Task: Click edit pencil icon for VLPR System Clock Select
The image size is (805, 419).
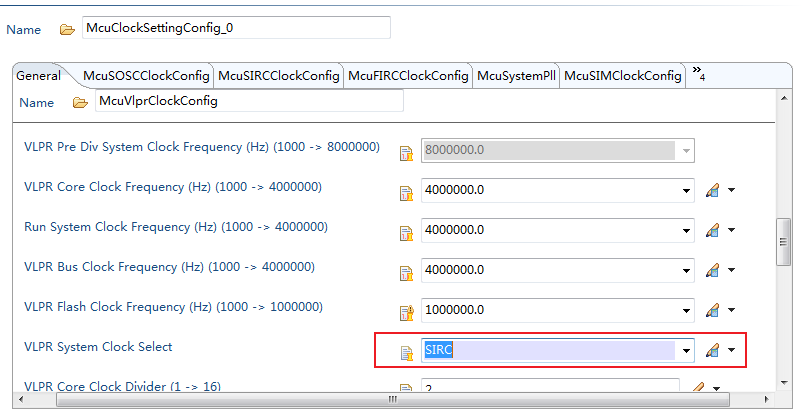Action: pyautogui.click(x=712, y=350)
